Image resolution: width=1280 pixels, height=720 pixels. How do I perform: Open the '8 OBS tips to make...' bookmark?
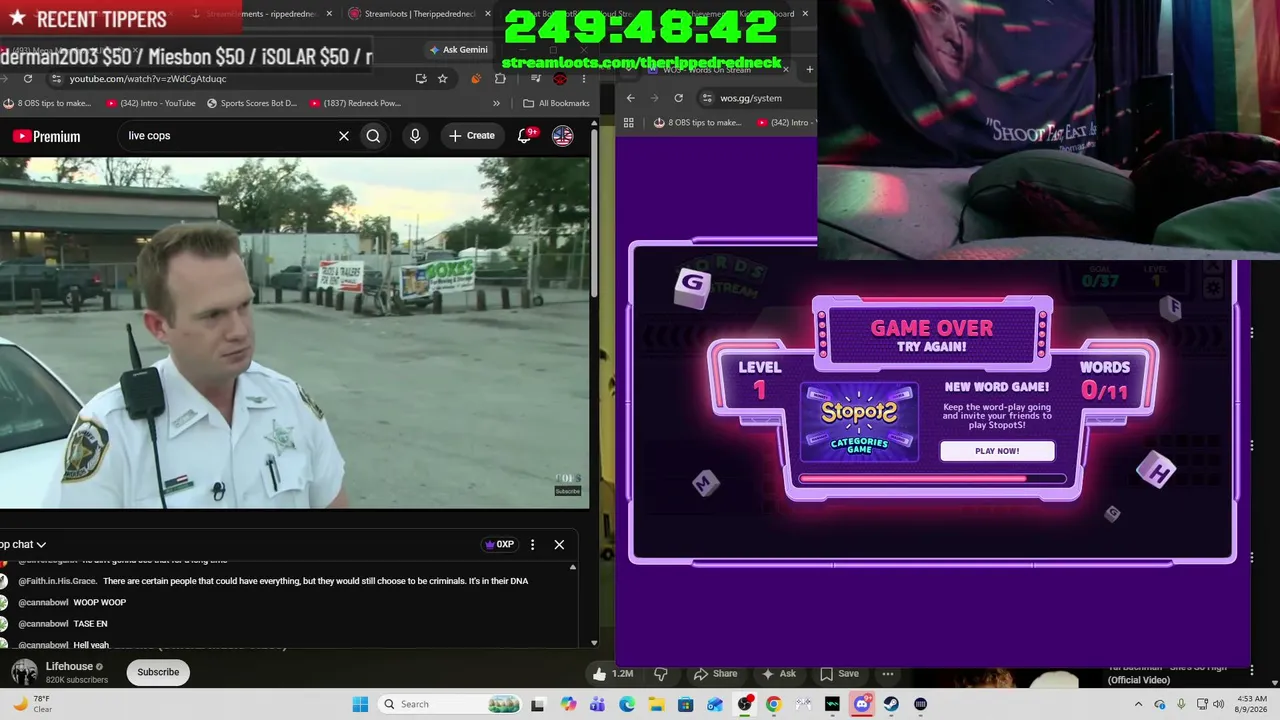click(x=47, y=103)
